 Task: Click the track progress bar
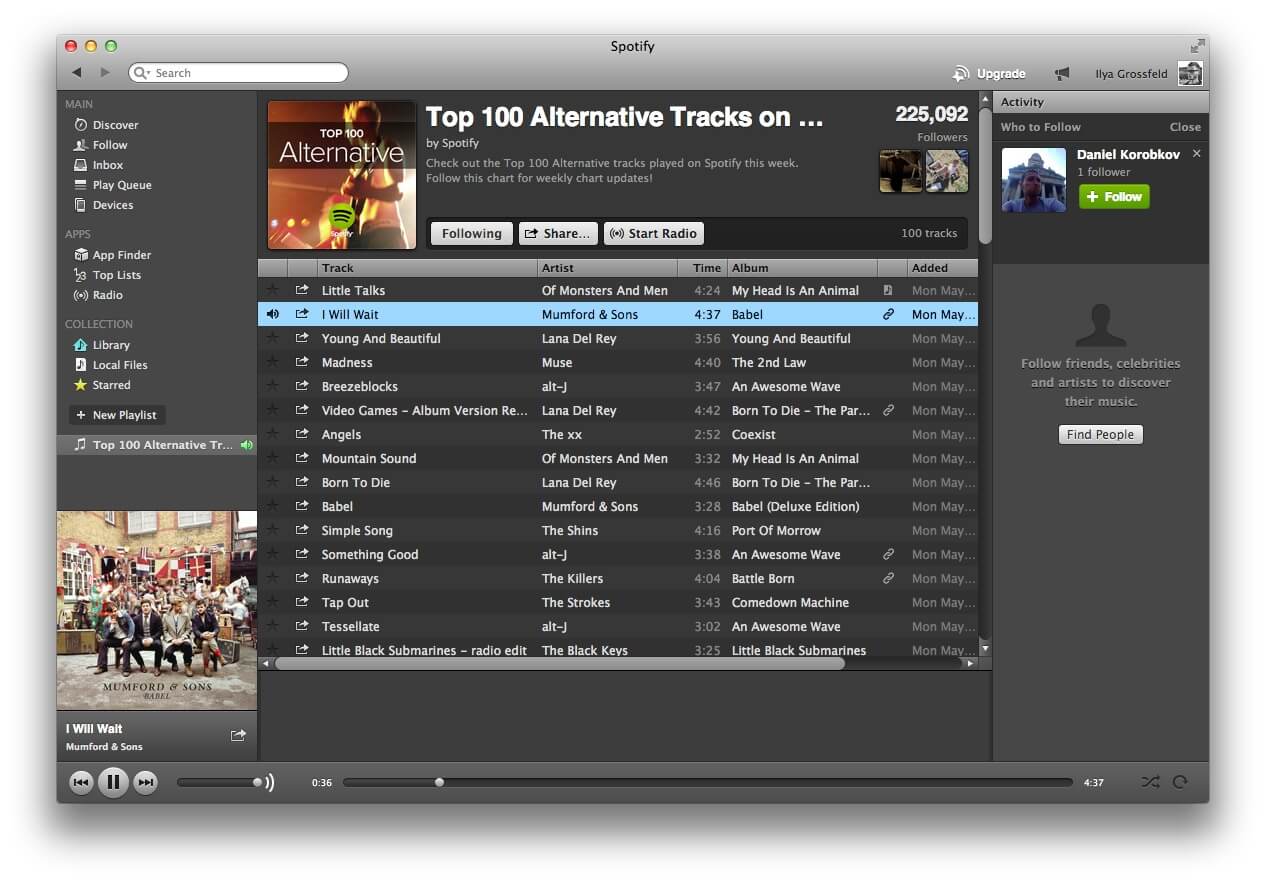tap(708, 782)
